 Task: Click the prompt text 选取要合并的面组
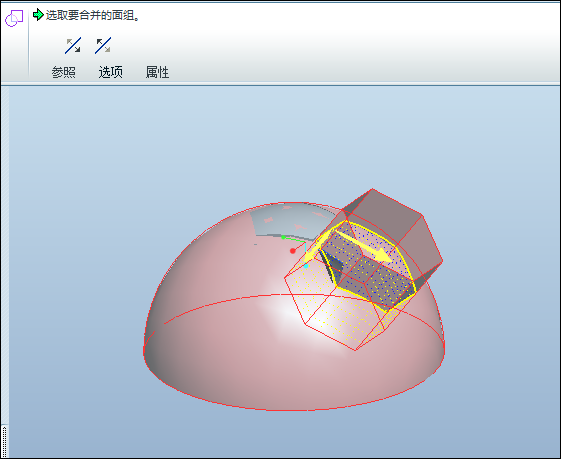92,15
